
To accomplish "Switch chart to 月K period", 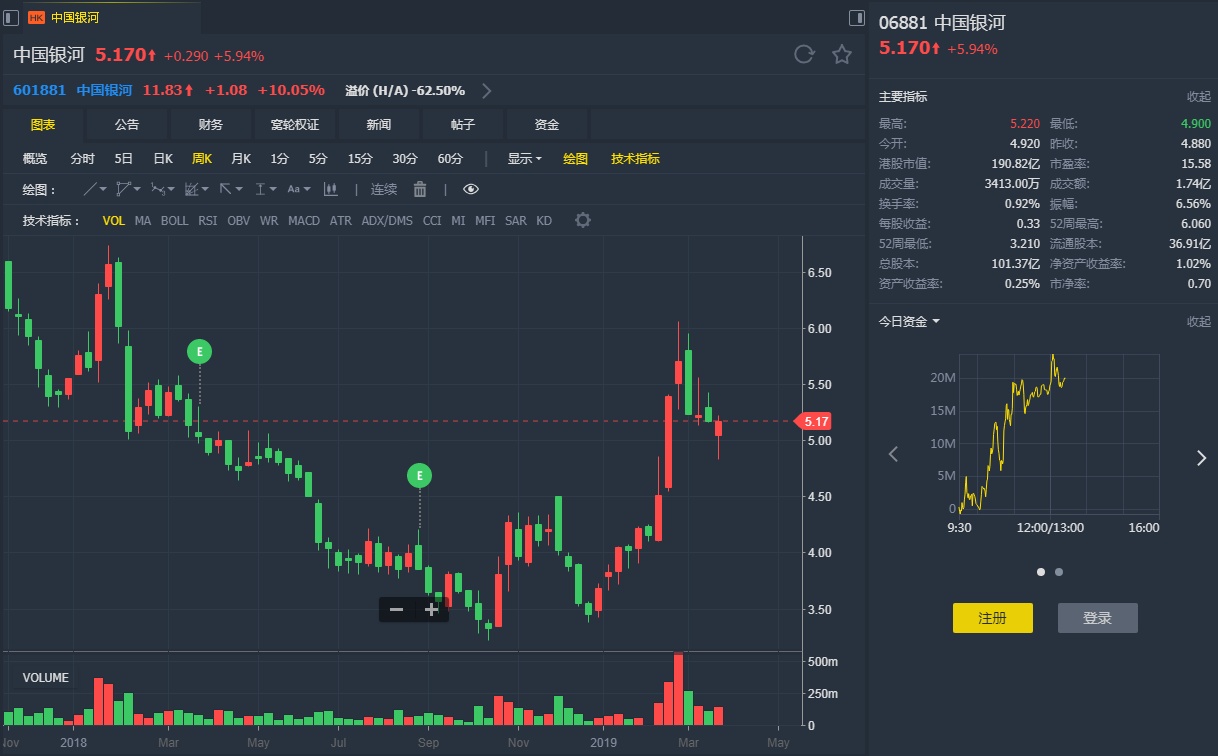I will tap(241, 158).
